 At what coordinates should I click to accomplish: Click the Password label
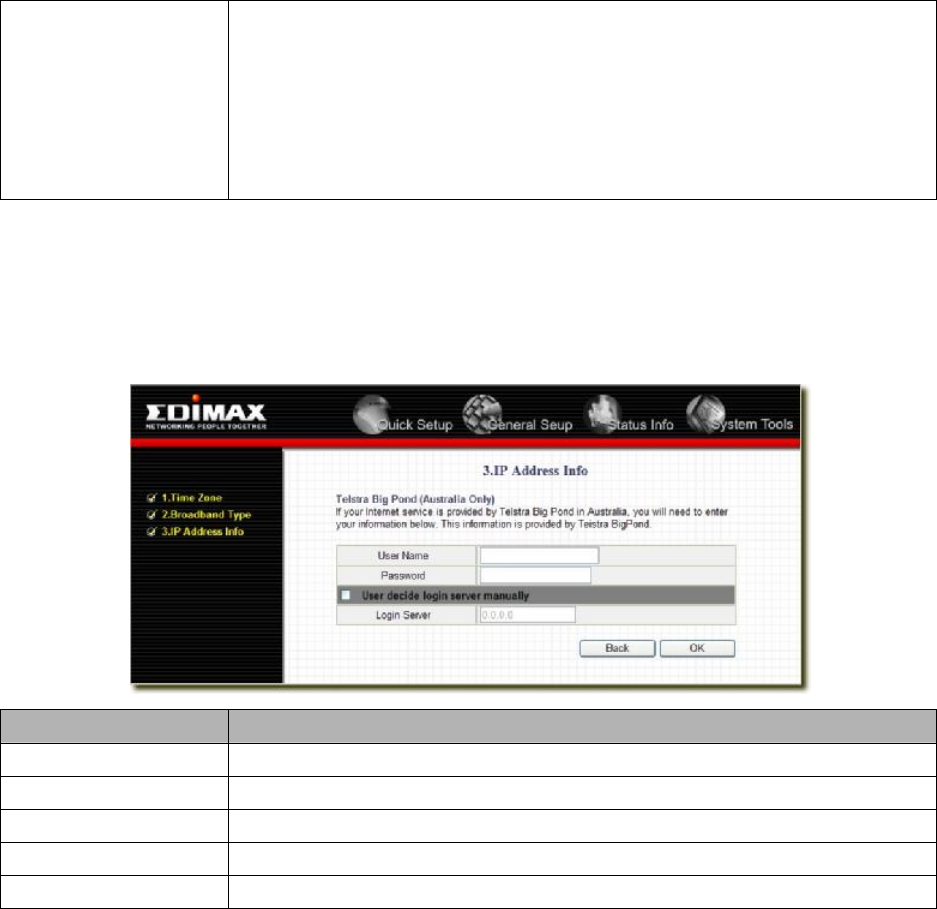point(403,576)
